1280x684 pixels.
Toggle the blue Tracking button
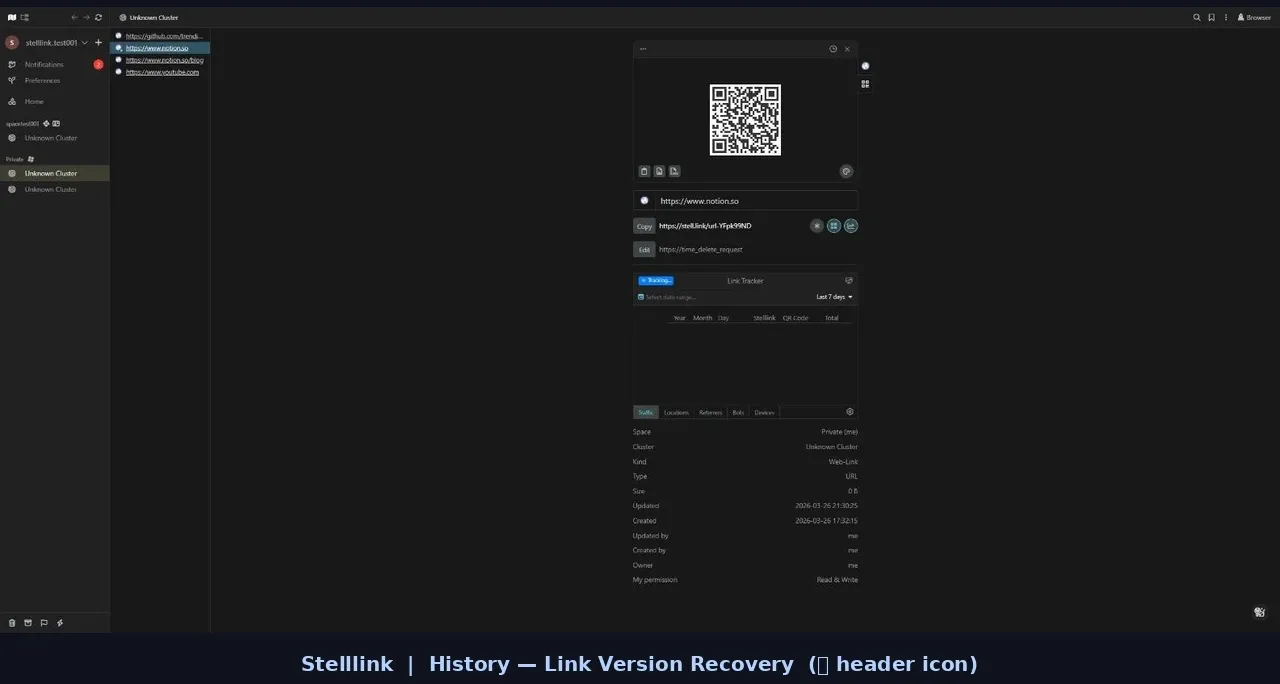coord(656,281)
